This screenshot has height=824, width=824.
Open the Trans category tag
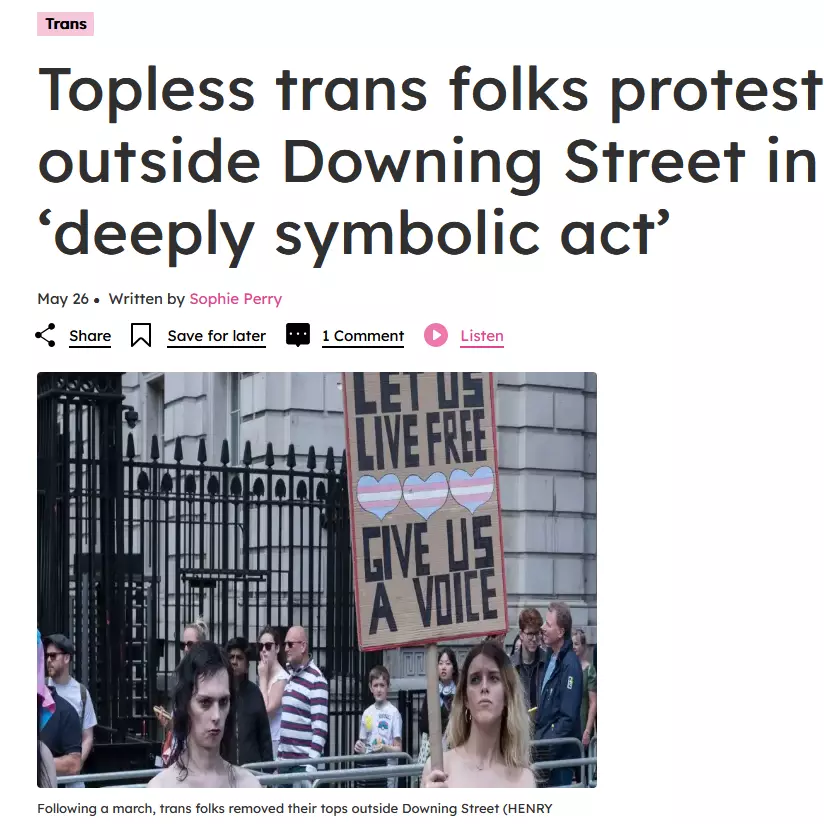click(66, 24)
